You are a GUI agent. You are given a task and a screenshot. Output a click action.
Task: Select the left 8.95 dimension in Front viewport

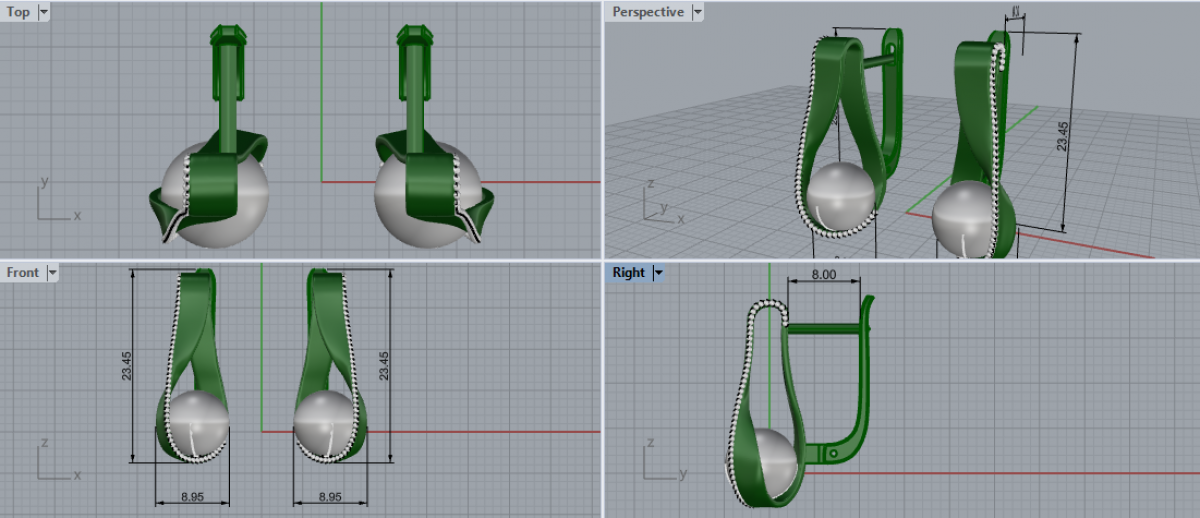pos(192,496)
